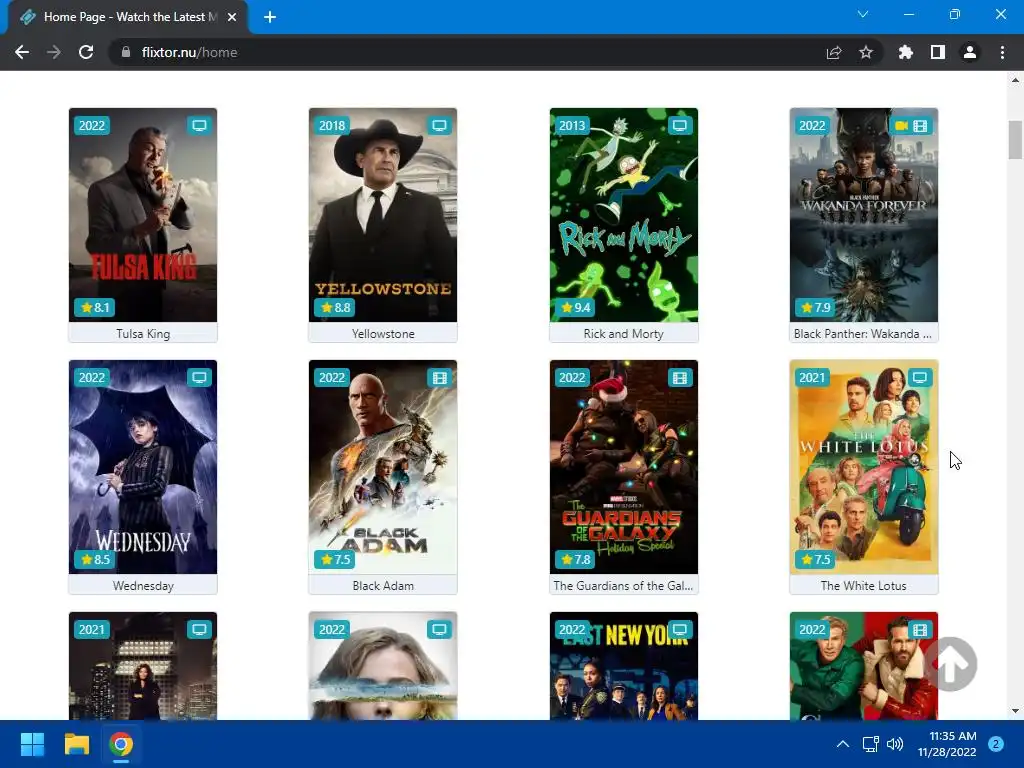Click the yellow camera icon on Wakanda Forever poster
The width and height of the screenshot is (1024, 768).
click(x=901, y=125)
